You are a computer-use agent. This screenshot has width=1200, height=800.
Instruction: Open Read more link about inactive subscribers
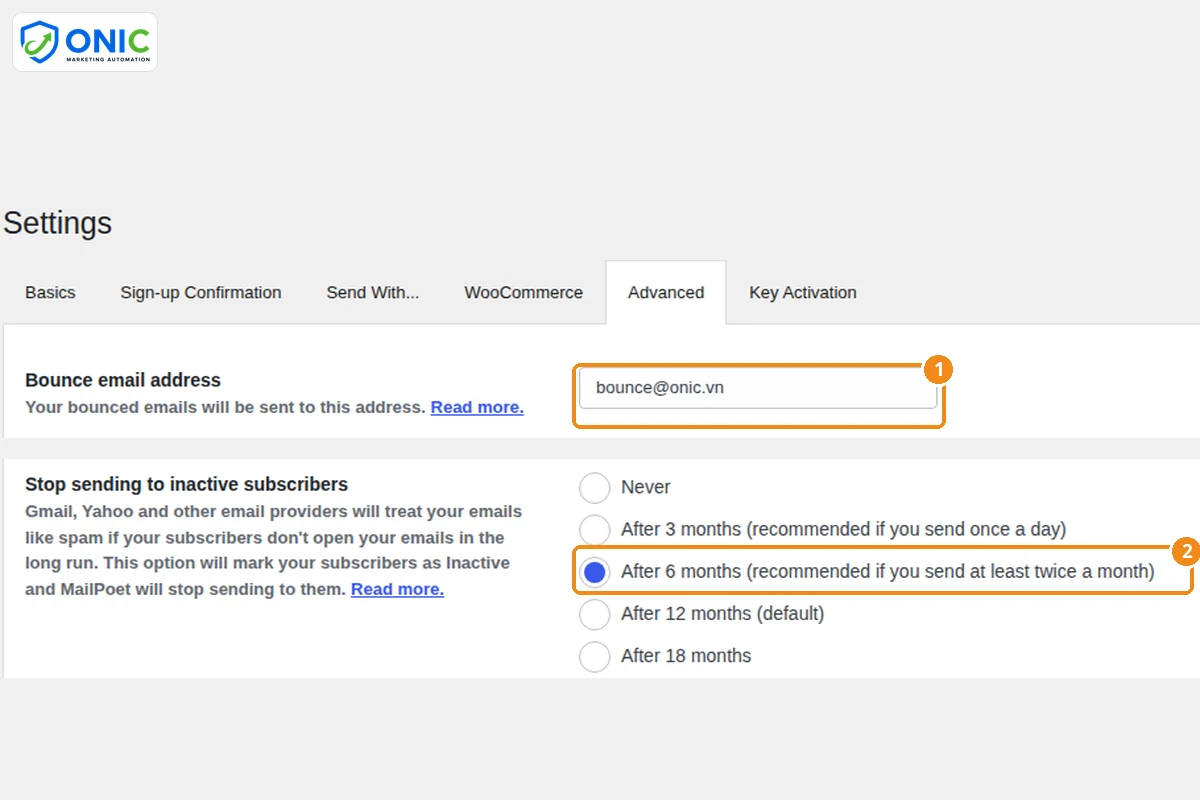(x=397, y=589)
